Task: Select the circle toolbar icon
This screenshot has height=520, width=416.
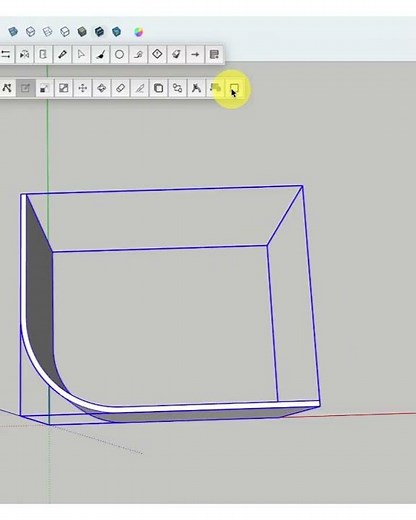Action: (x=119, y=54)
